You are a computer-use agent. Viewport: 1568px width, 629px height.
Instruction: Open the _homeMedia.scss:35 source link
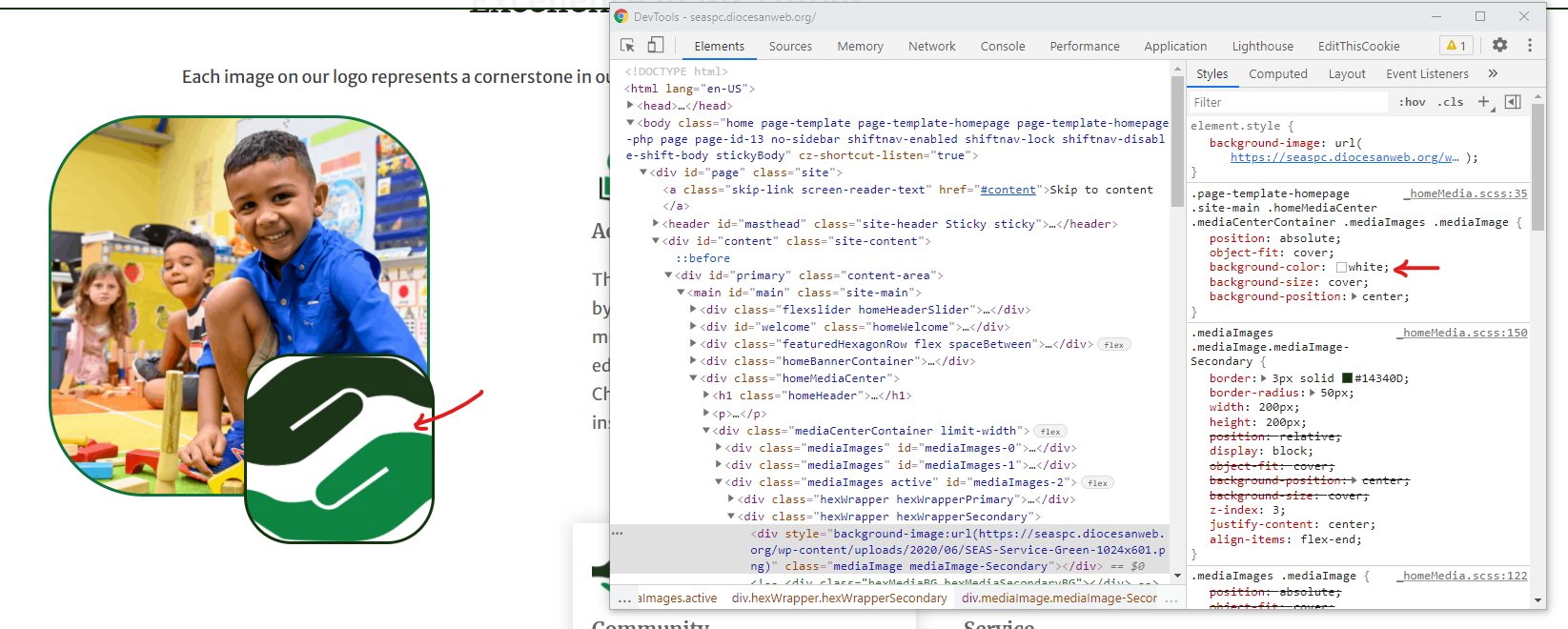pos(1468,193)
